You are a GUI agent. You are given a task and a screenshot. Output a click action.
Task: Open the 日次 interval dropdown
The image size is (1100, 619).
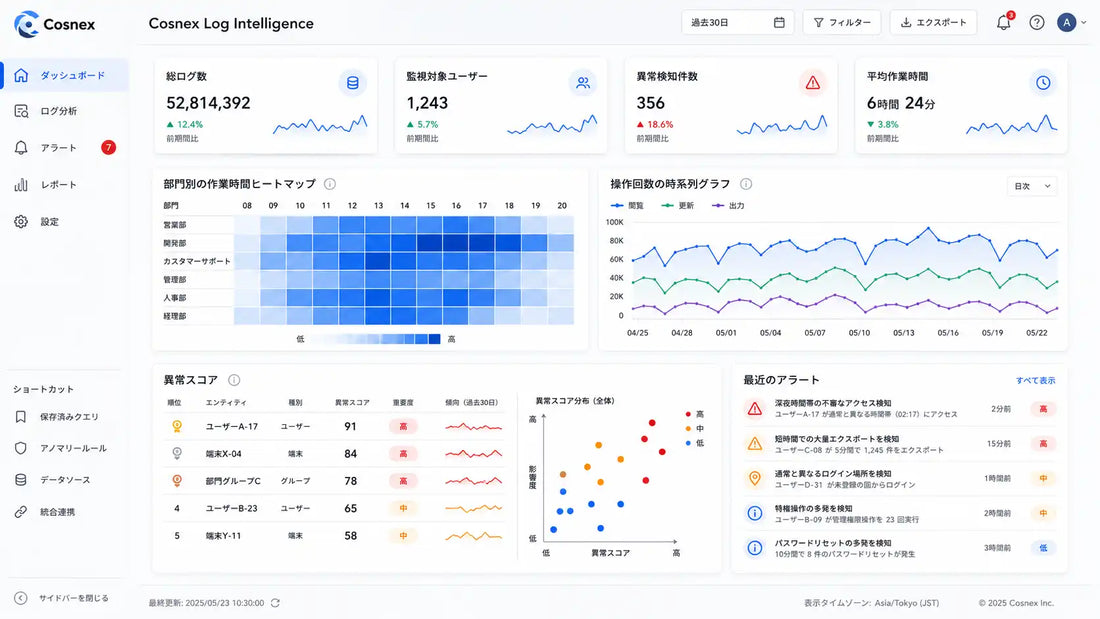(x=1032, y=186)
